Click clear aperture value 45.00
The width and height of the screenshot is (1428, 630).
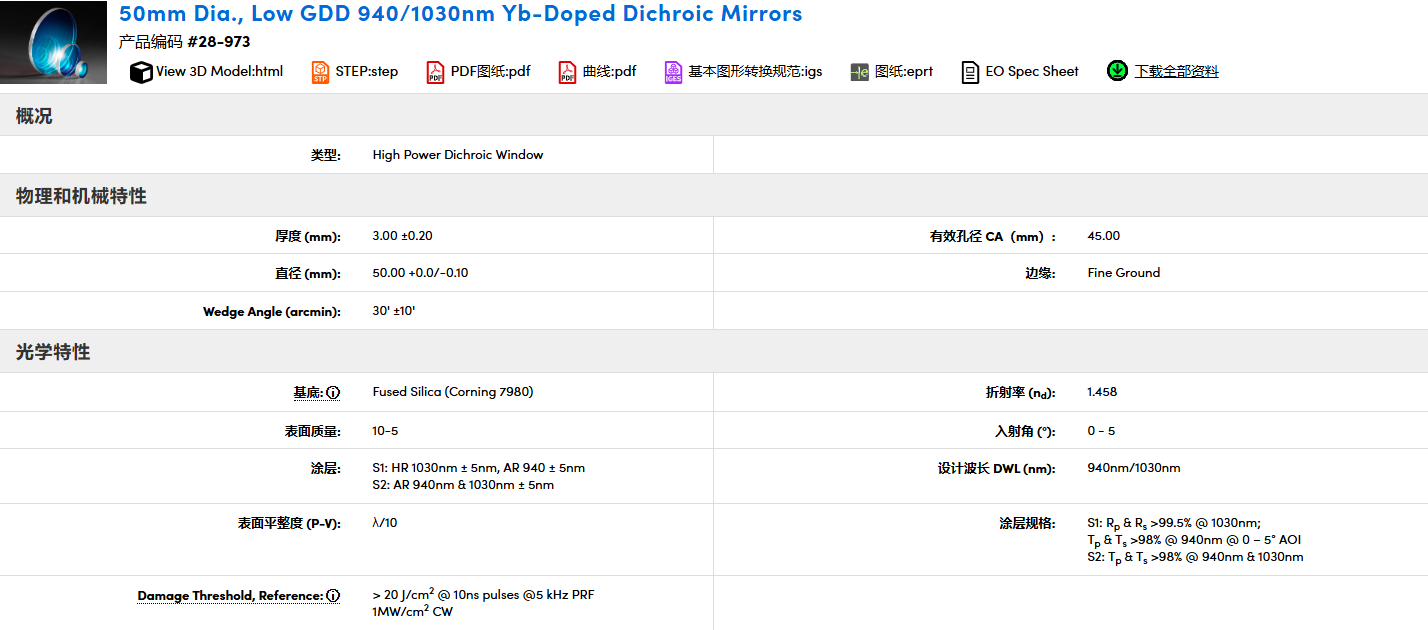[x=1104, y=236]
